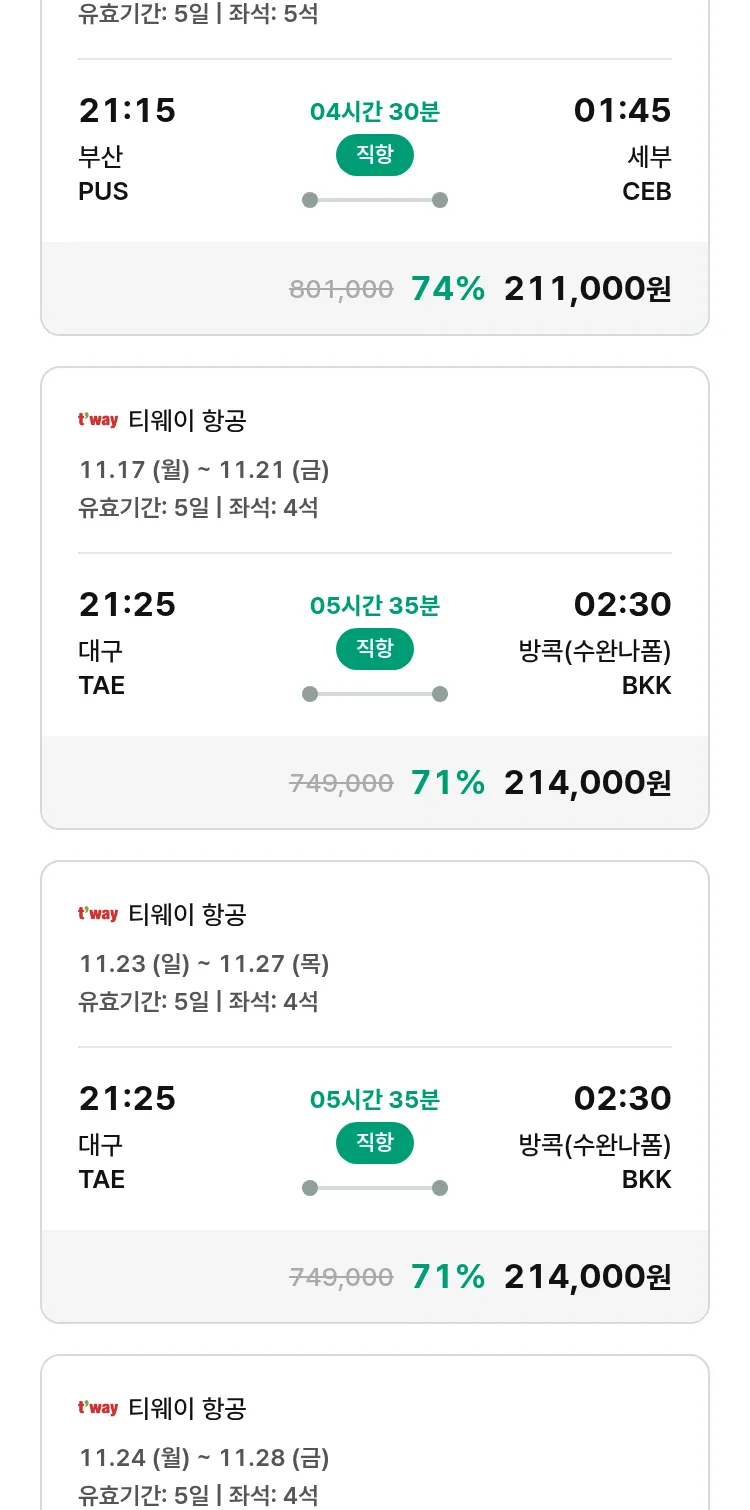Tap the 직항 badge on the 11.17 Bangkok flight
The height and width of the screenshot is (1510, 750).
point(374,649)
